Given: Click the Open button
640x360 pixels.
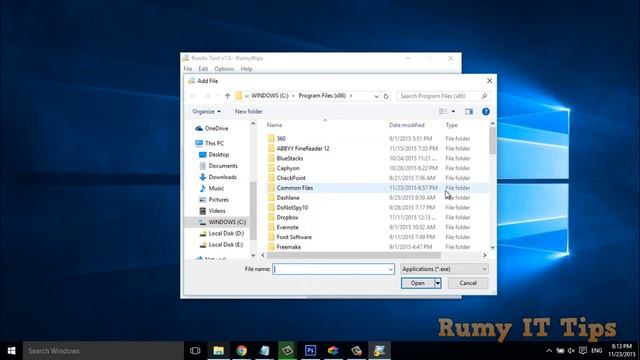Looking at the screenshot, I should (418, 283).
